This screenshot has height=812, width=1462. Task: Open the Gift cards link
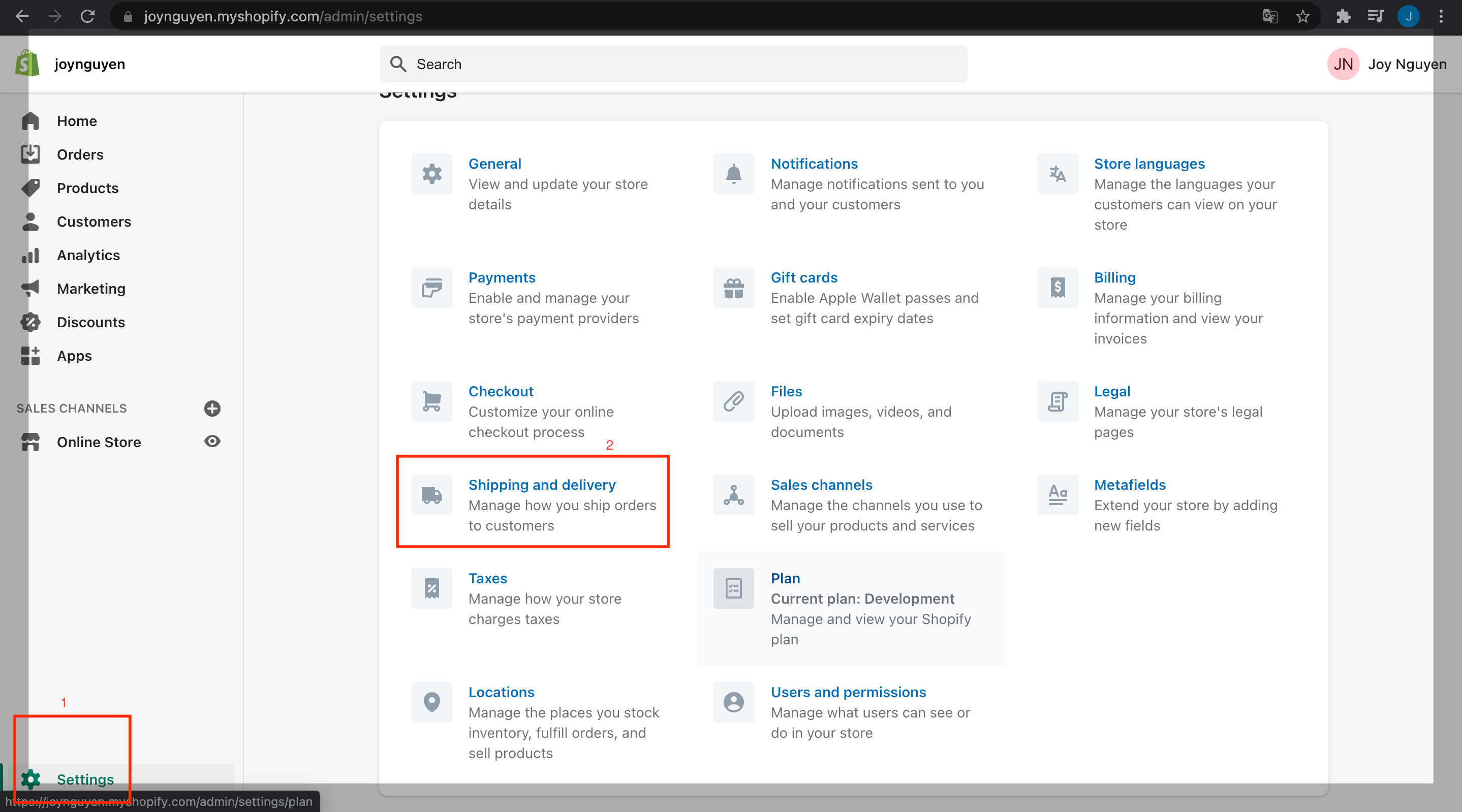click(x=803, y=277)
